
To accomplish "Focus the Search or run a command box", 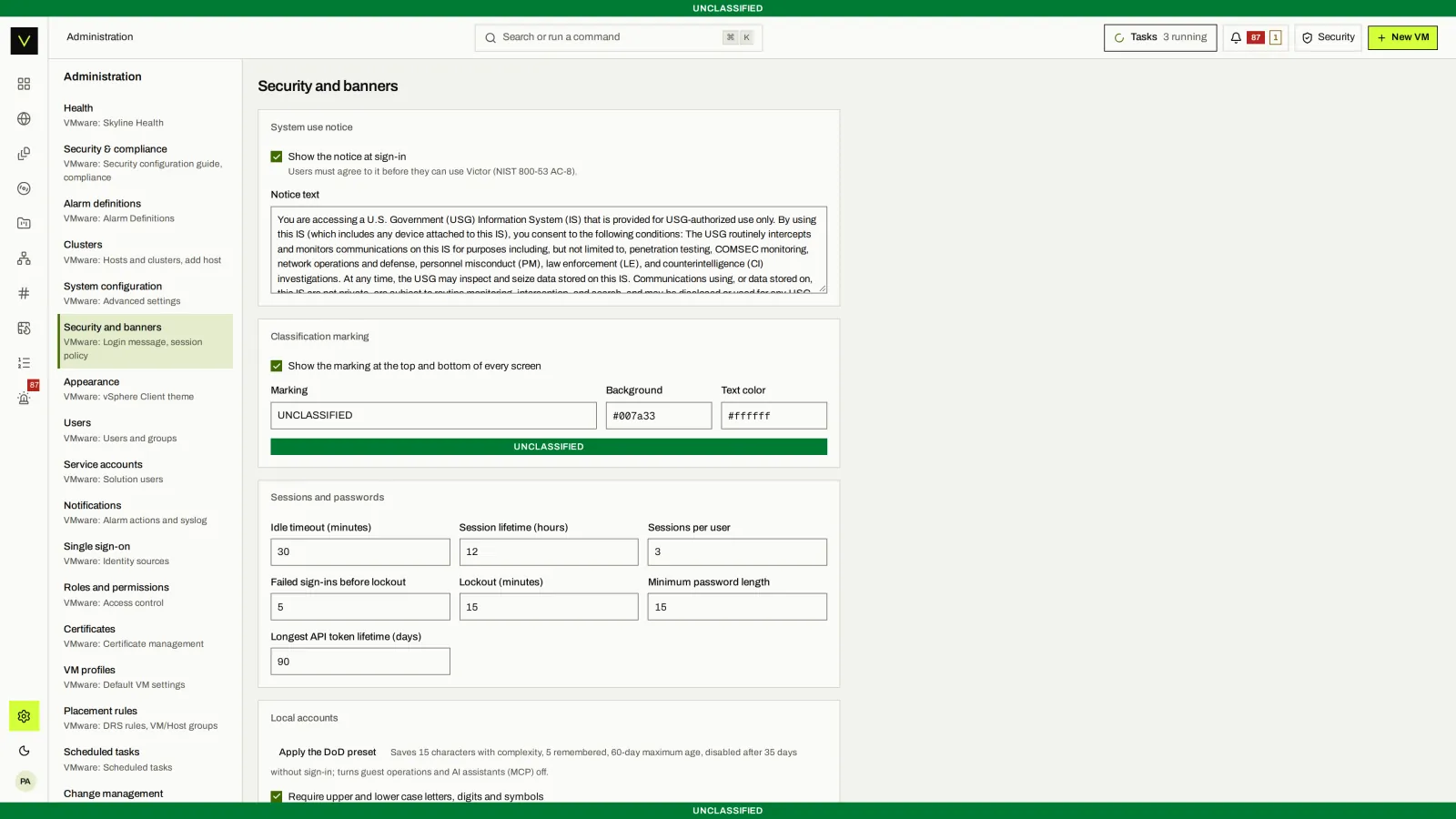I will (618, 37).
